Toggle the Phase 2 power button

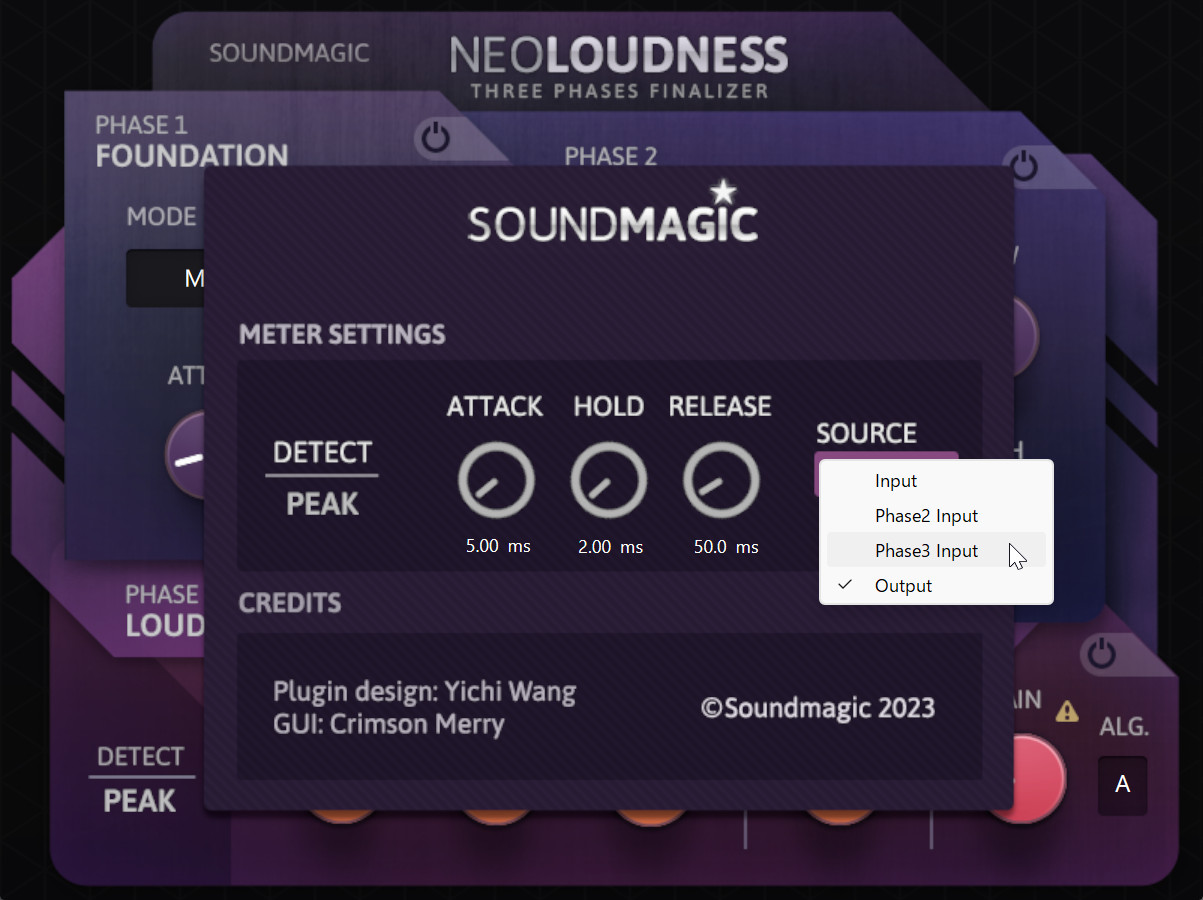coord(1024,165)
